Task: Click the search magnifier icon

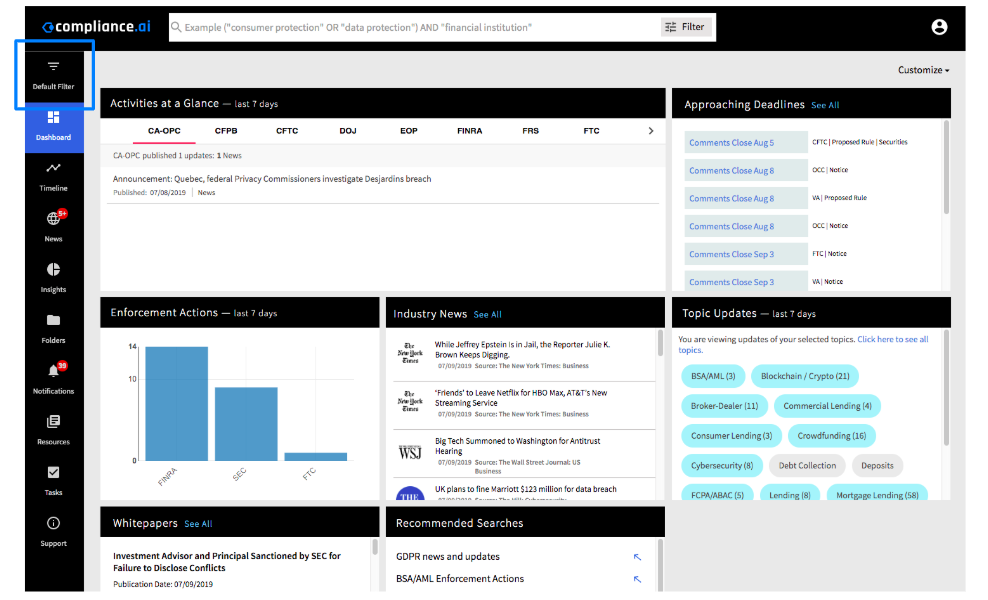Action: tap(176, 27)
